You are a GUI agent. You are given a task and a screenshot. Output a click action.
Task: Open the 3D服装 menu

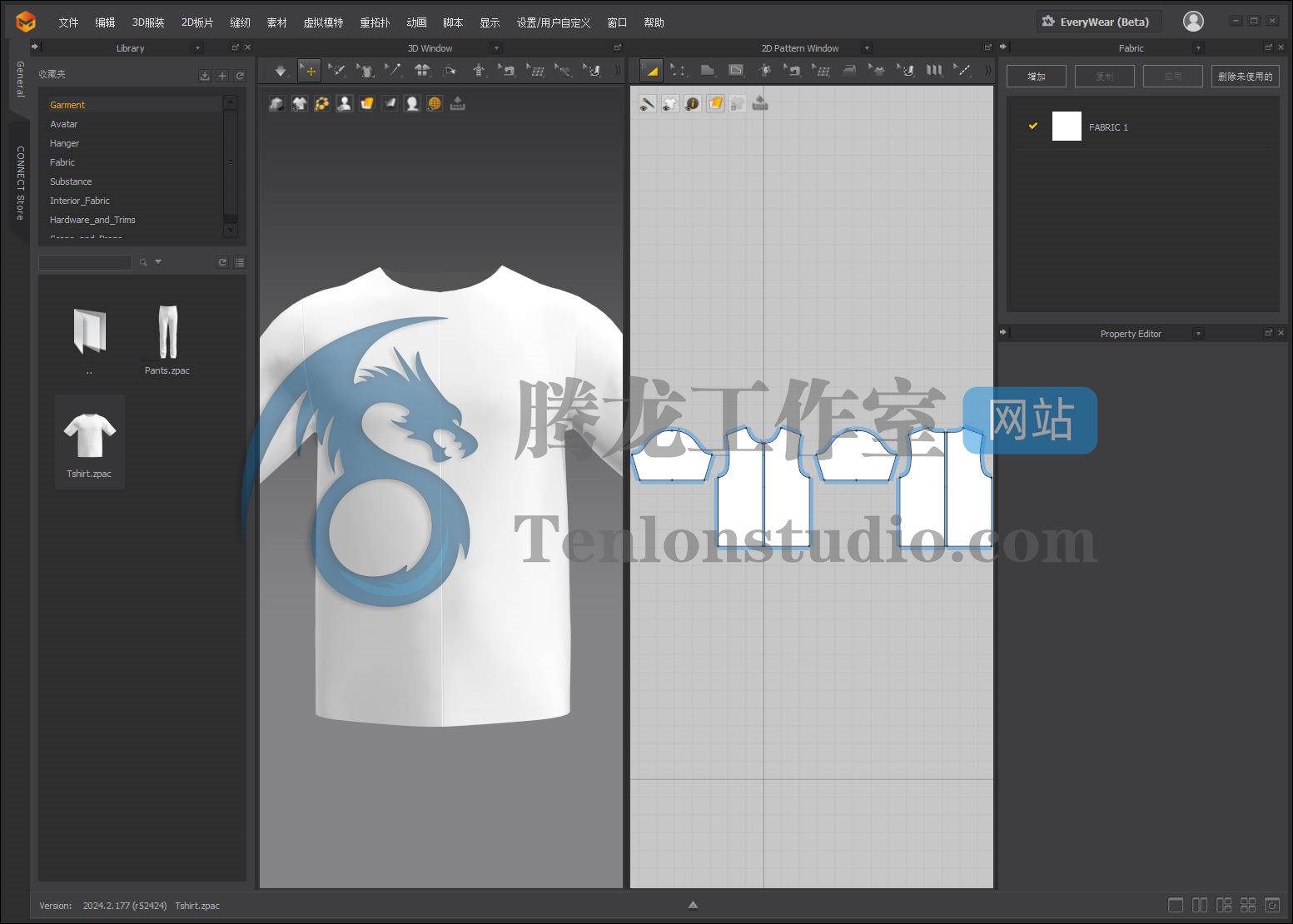(x=148, y=22)
